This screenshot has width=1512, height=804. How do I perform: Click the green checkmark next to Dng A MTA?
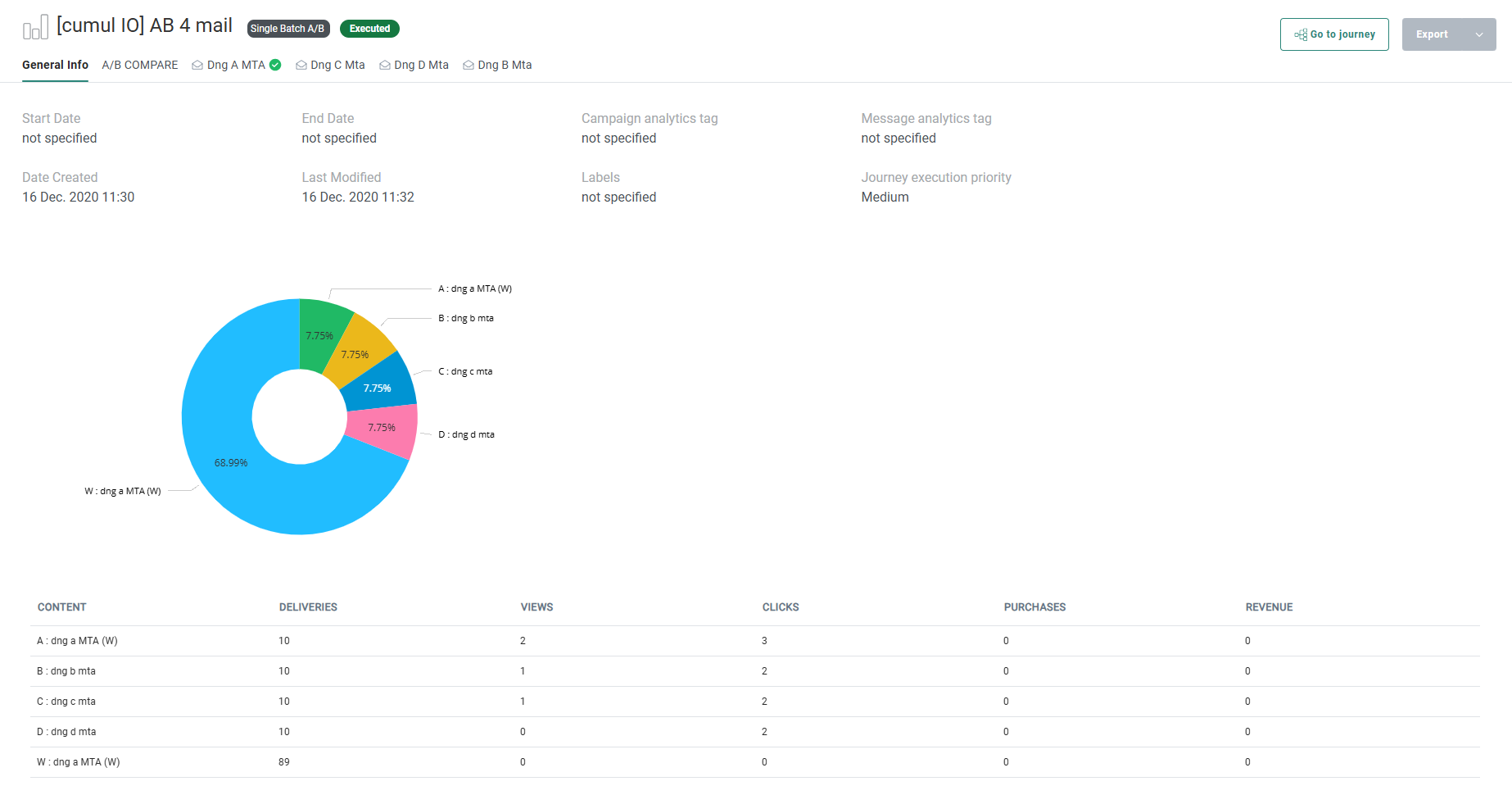pos(275,65)
